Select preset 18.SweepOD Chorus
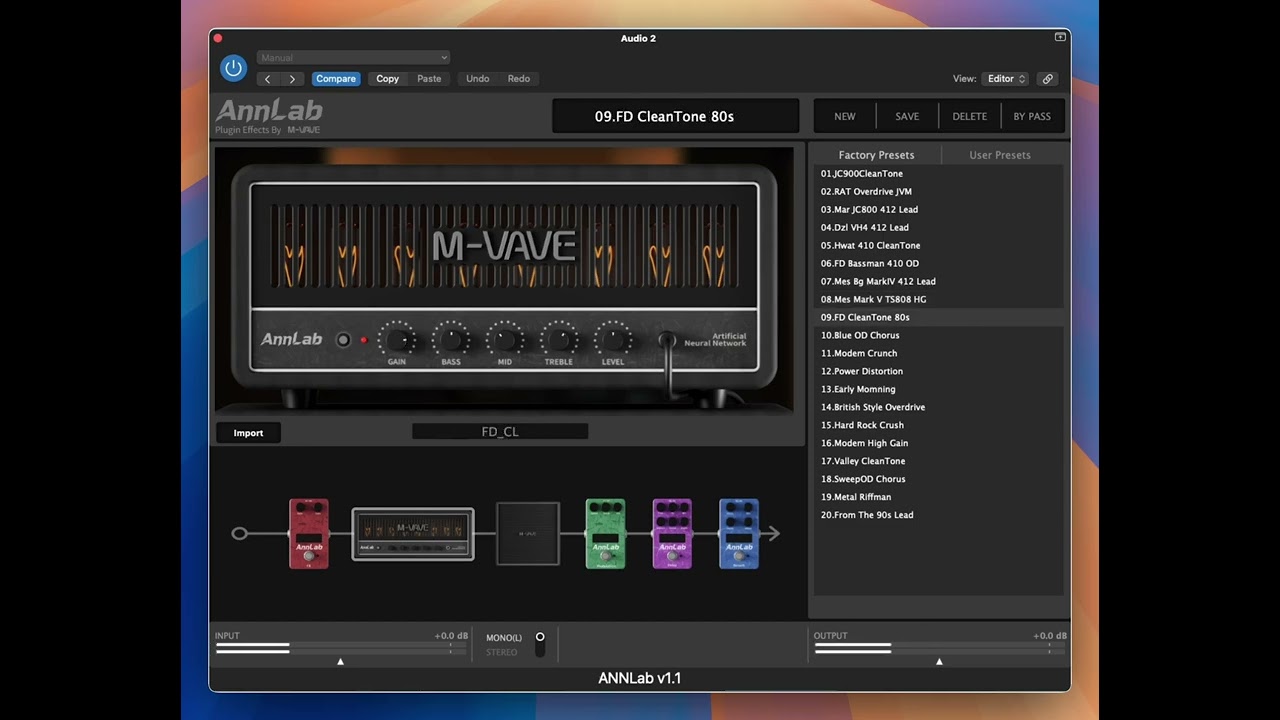This screenshot has height=720, width=1280. (938, 480)
